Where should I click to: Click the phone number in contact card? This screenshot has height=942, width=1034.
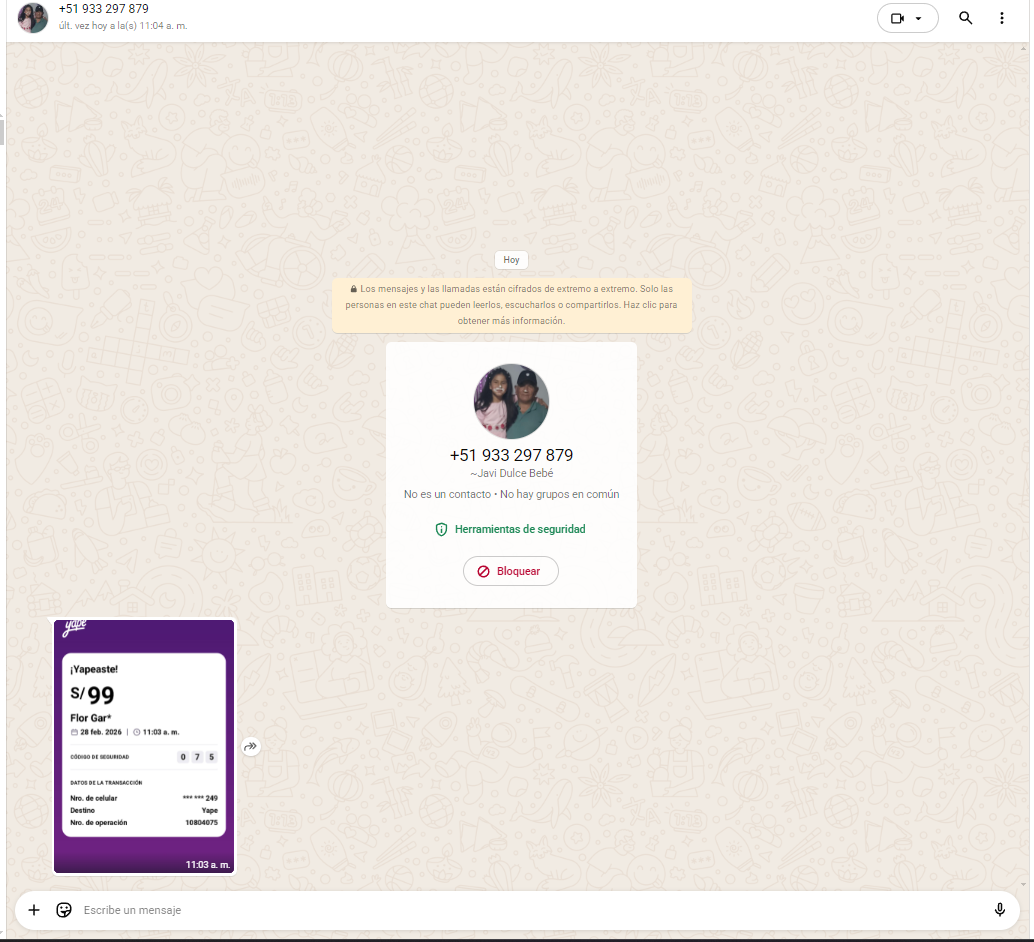tap(511, 455)
